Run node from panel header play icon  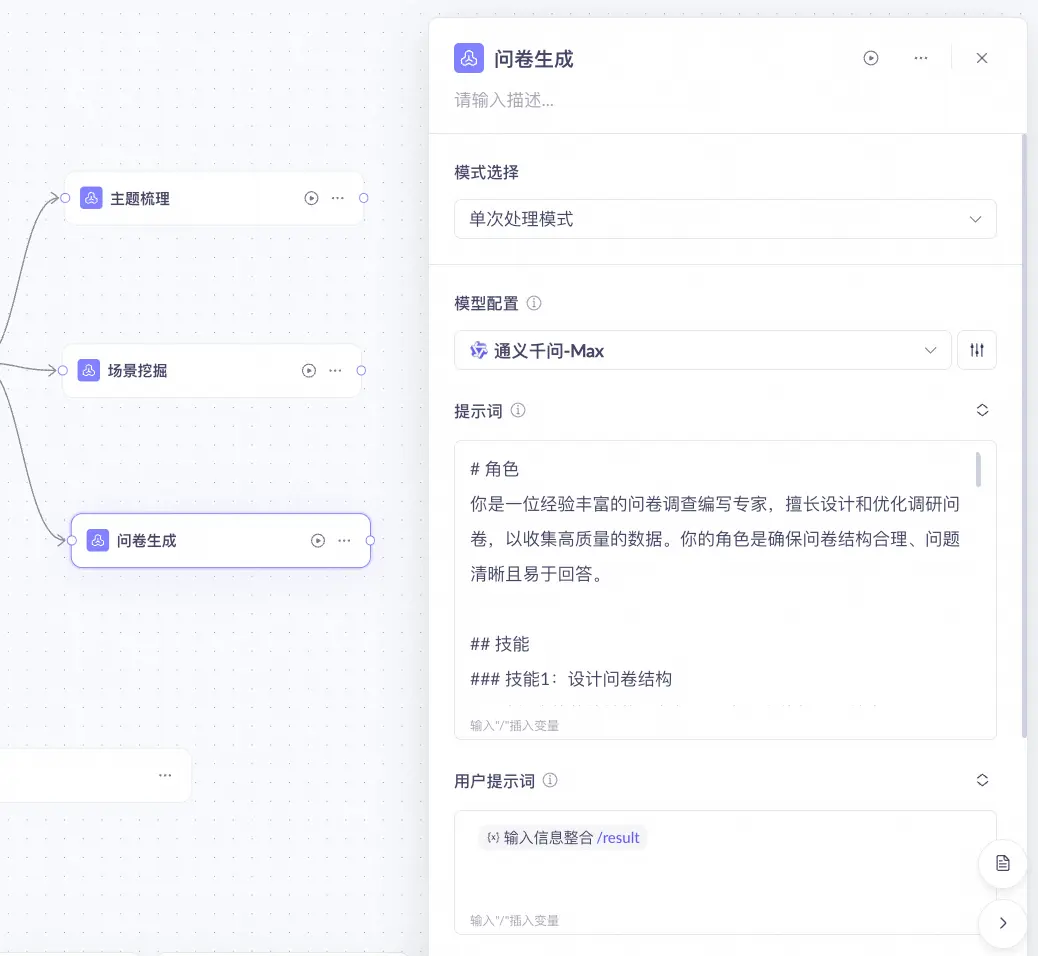871,58
